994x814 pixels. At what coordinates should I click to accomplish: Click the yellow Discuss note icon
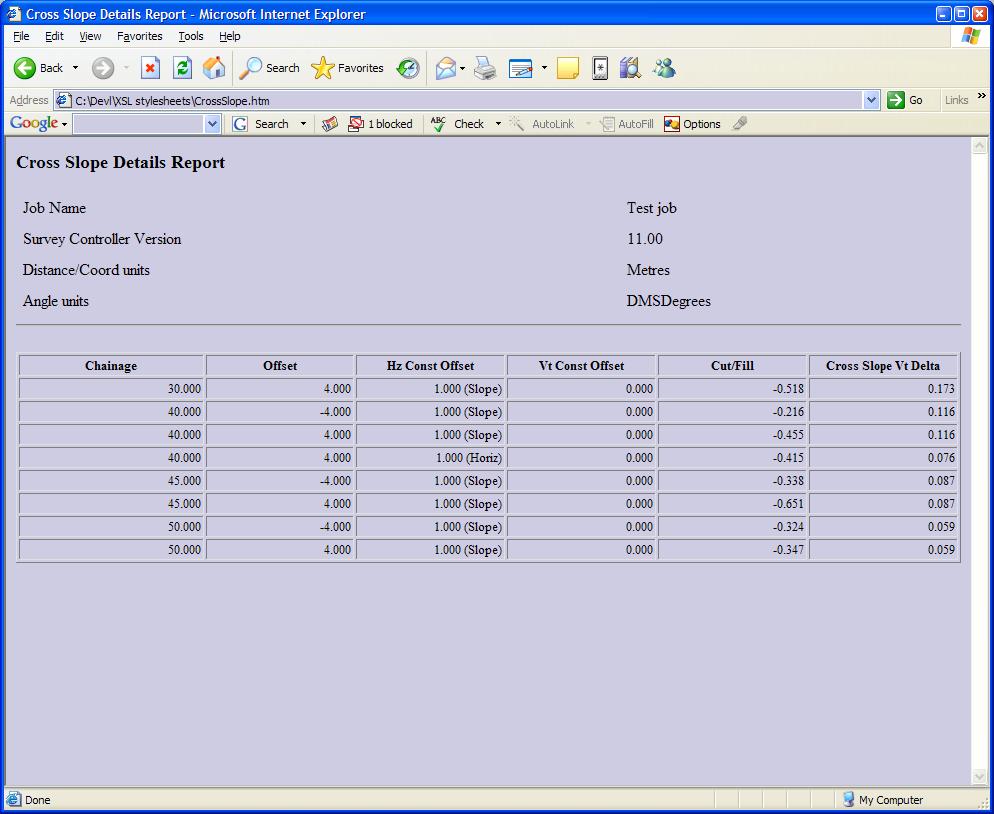568,68
